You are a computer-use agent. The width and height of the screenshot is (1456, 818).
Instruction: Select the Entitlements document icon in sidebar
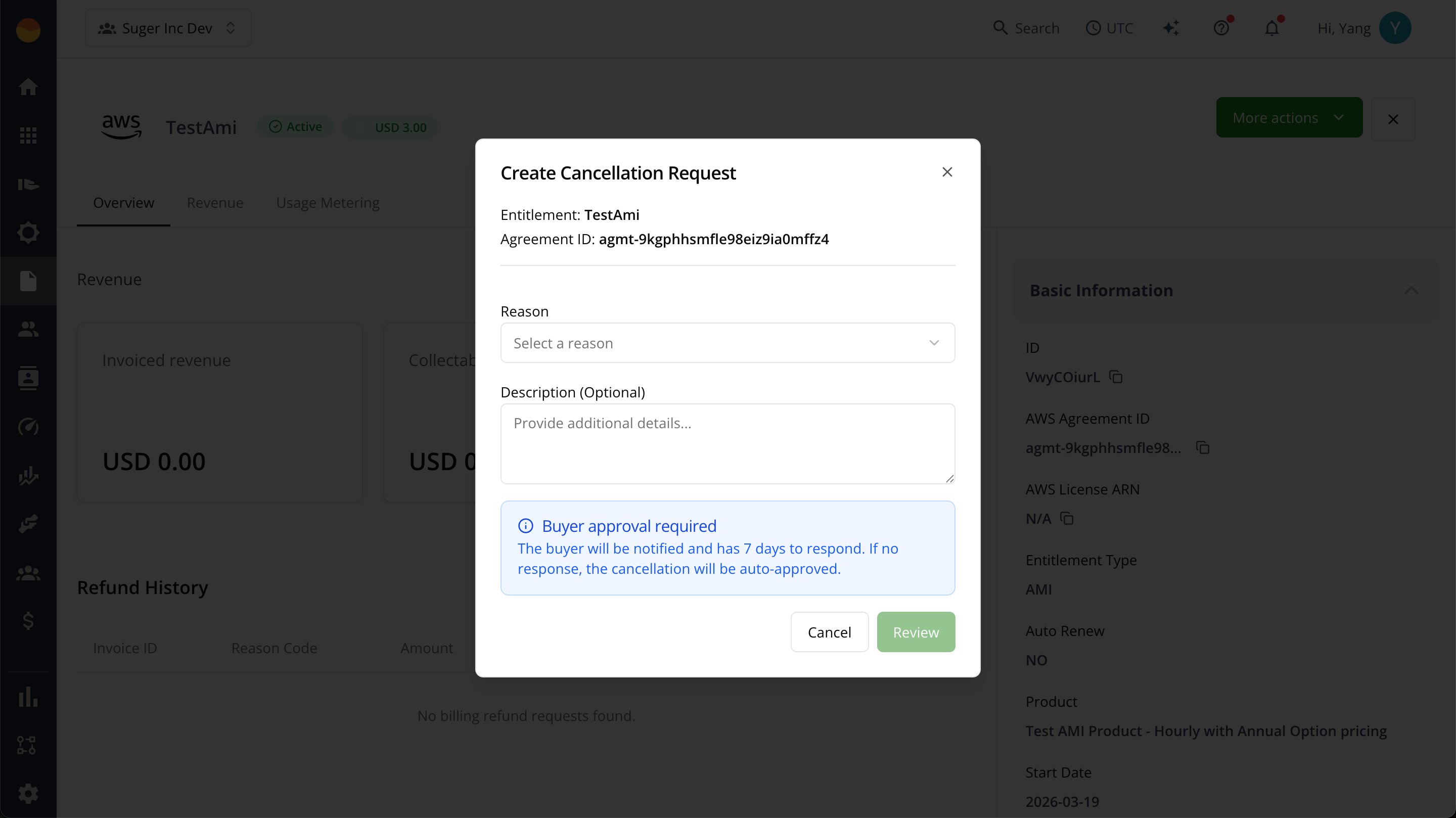[x=27, y=281]
